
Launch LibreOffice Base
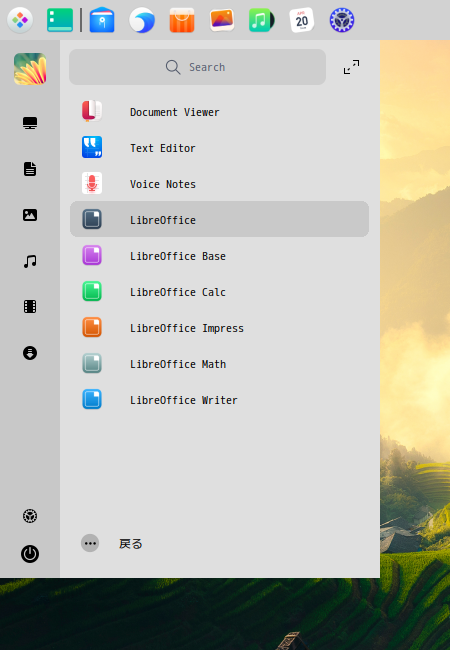(x=219, y=255)
